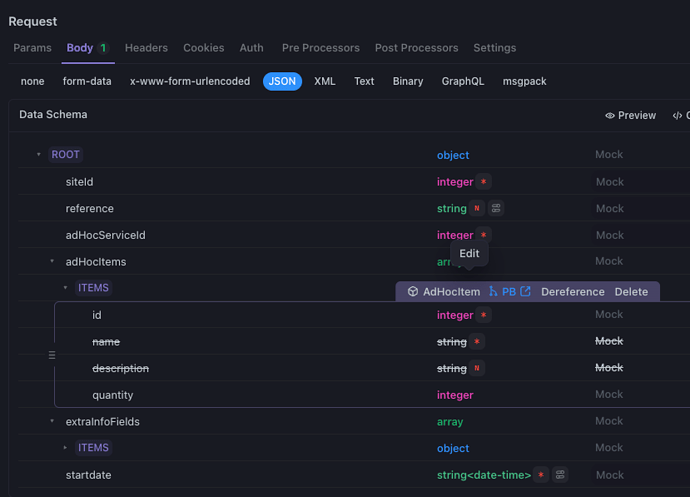Click the required asterisk badge on siteId
The width and height of the screenshot is (690, 497).
coord(484,182)
